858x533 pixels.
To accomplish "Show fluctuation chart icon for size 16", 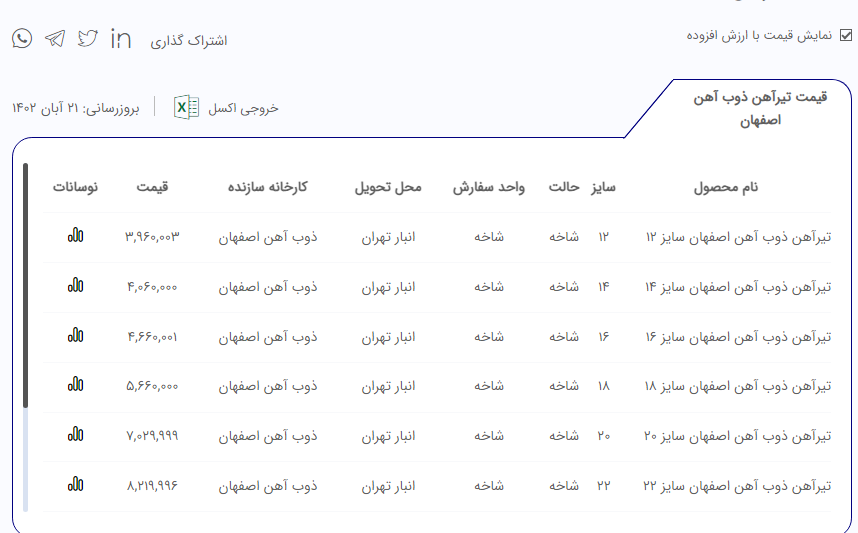I will (75, 336).
